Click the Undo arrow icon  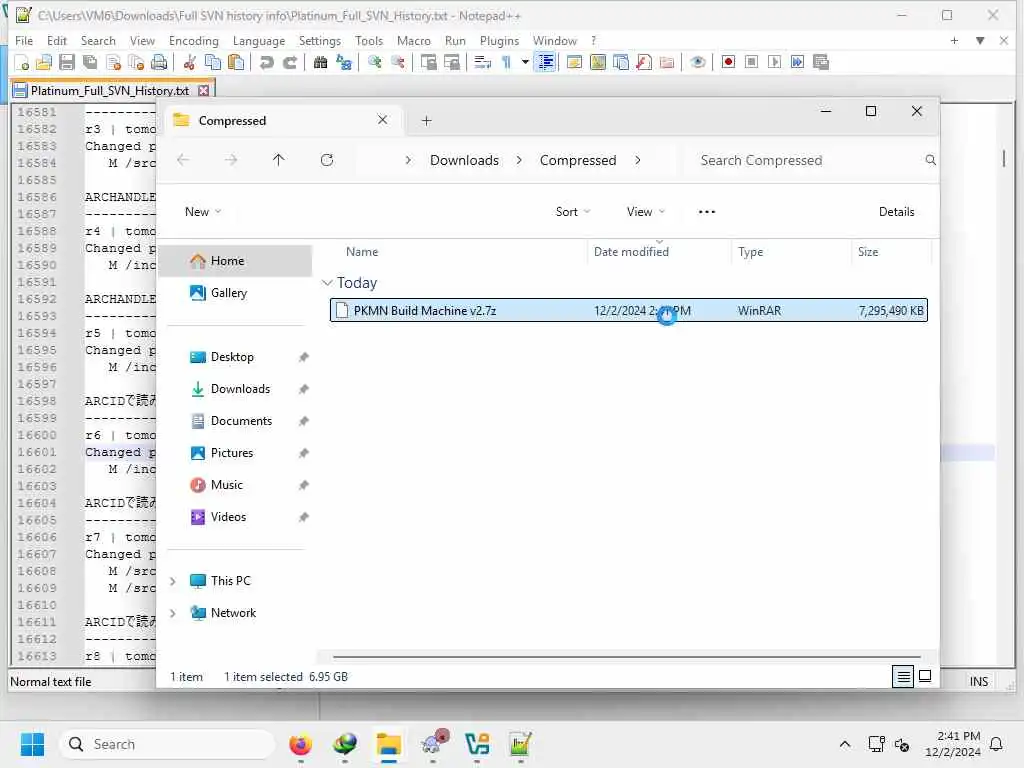click(x=266, y=62)
